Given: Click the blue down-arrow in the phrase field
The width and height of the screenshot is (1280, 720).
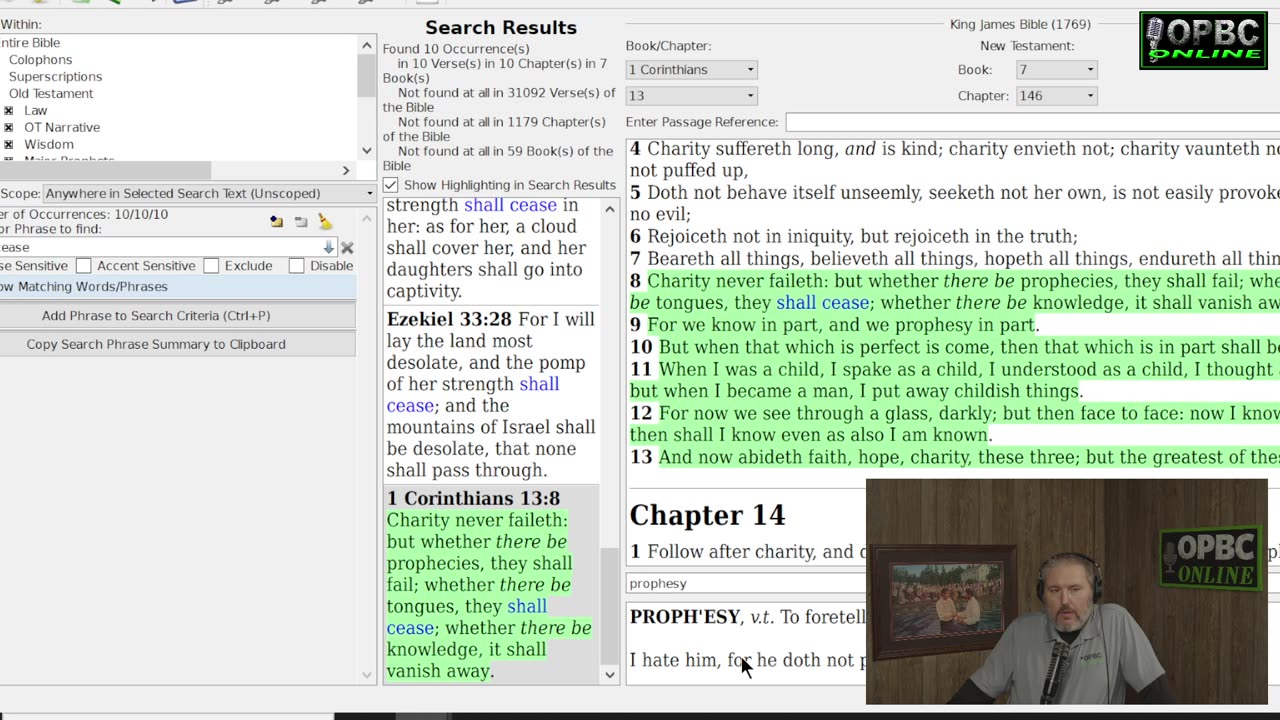Looking at the screenshot, I should pos(328,247).
